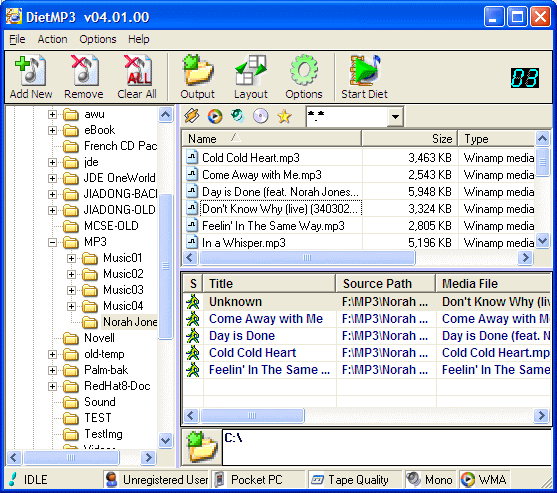Expand the old-temp folder node

point(52,354)
